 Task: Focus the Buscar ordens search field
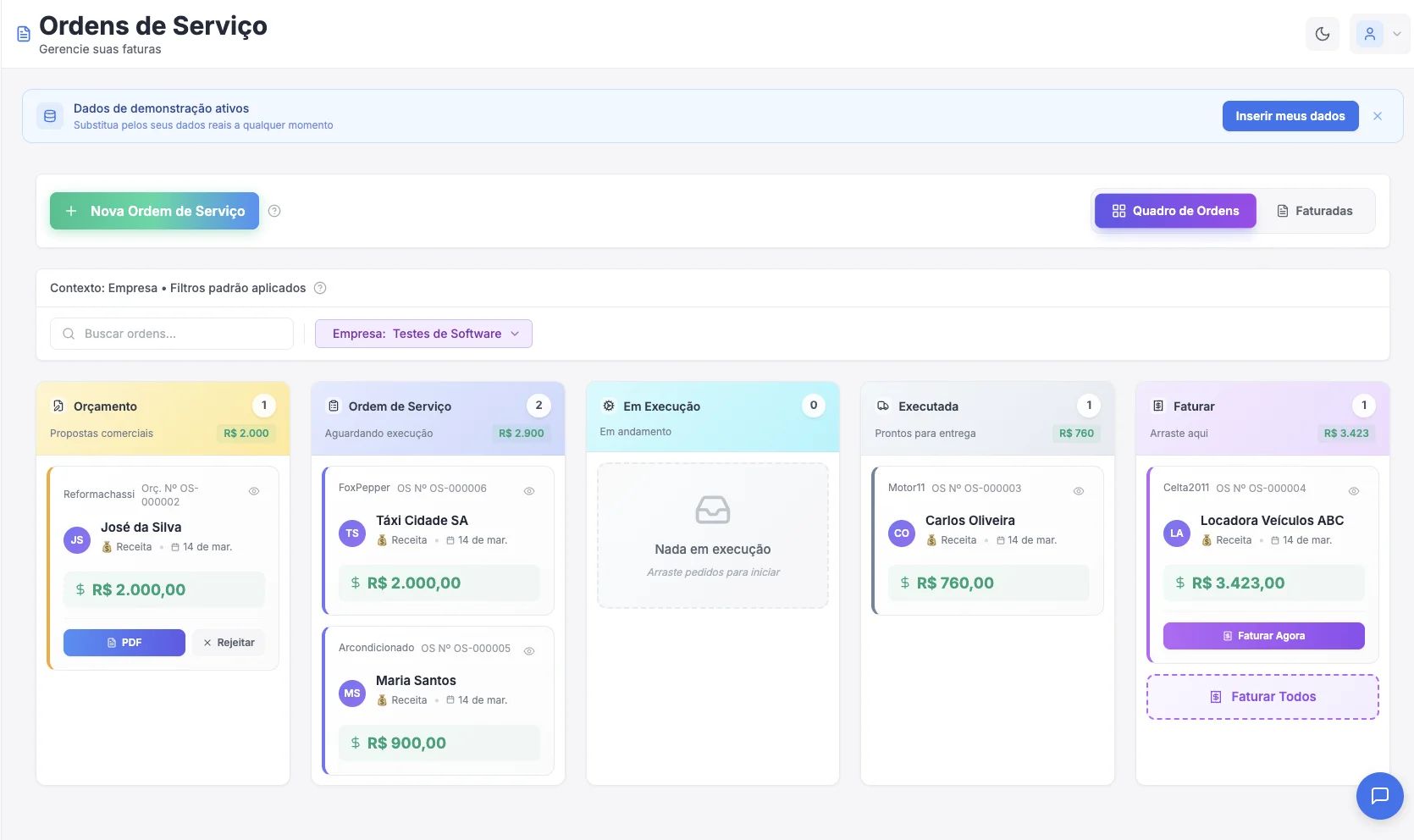tap(172, 334)
